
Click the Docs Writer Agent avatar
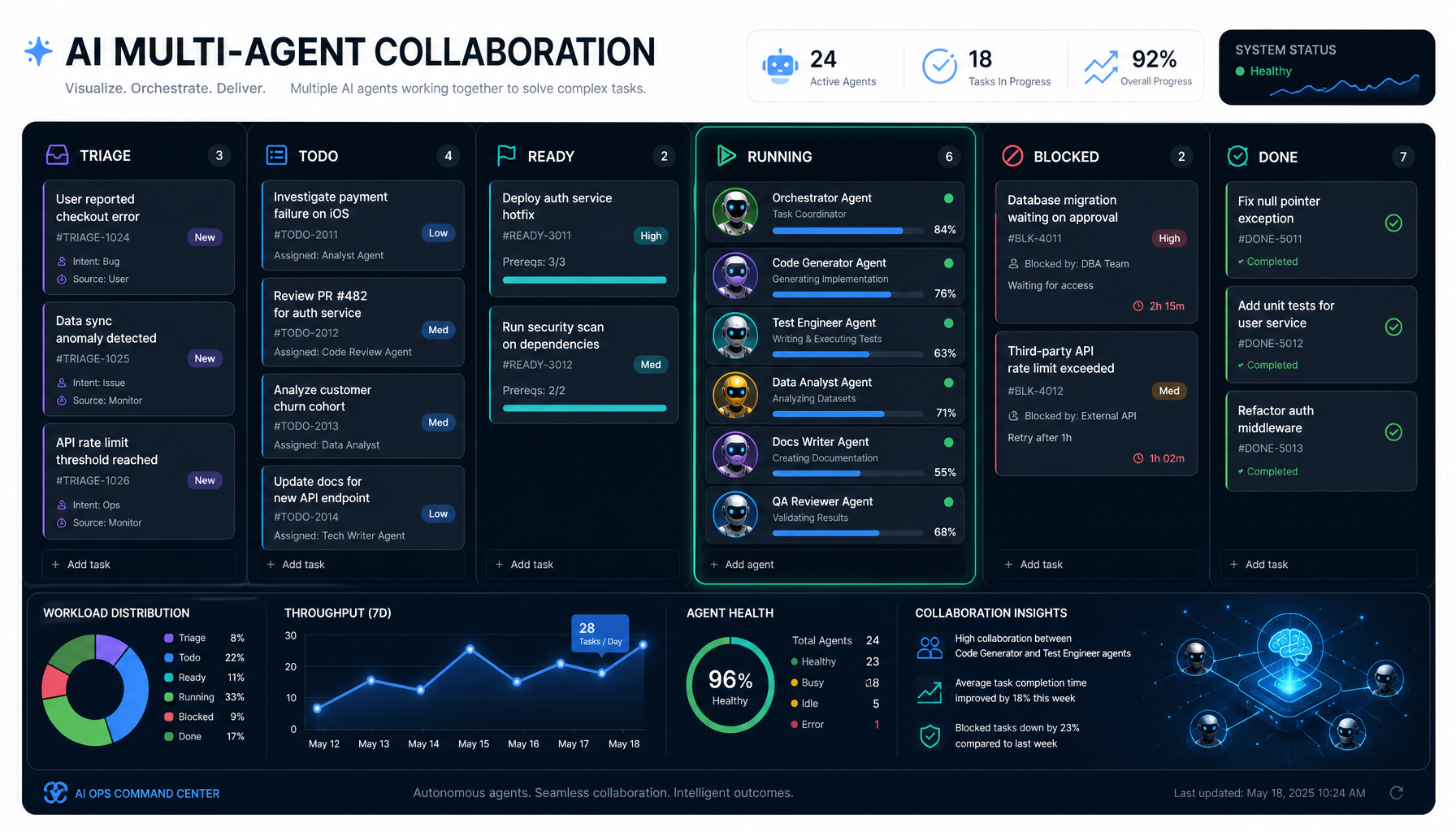pyautogui.click(x=735, y=454)
